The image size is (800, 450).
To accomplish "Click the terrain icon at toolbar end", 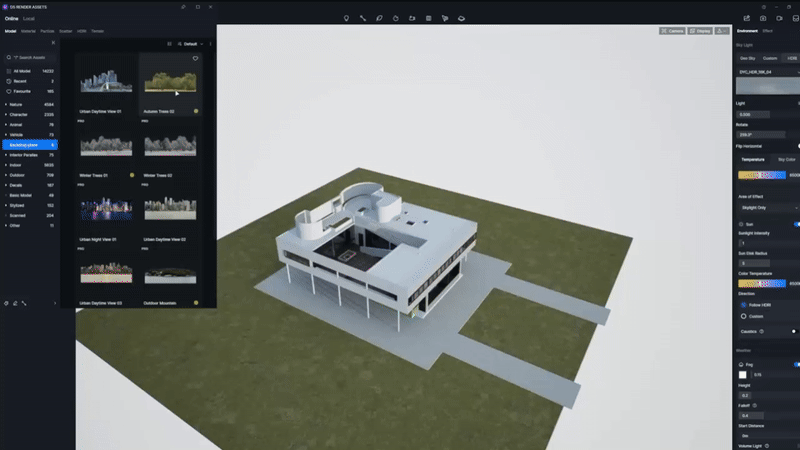I will [461, 18].
